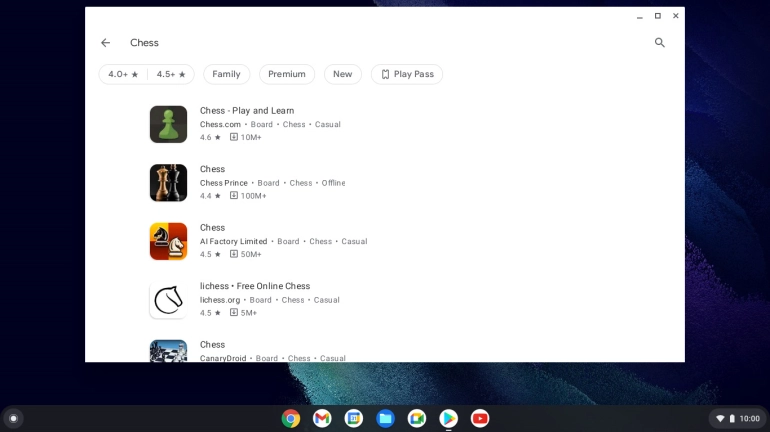Toggle the 4.5+ star rating filter

point(171,74)
